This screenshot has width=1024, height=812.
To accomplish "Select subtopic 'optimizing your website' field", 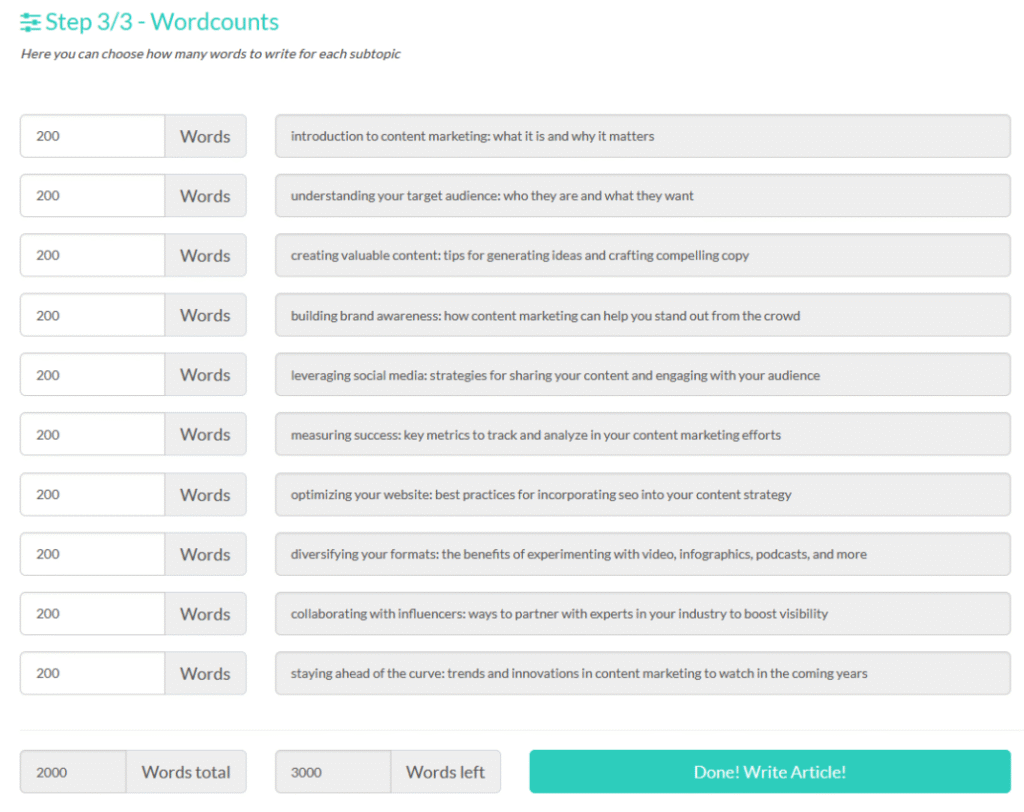I will [x=643, y=494].
